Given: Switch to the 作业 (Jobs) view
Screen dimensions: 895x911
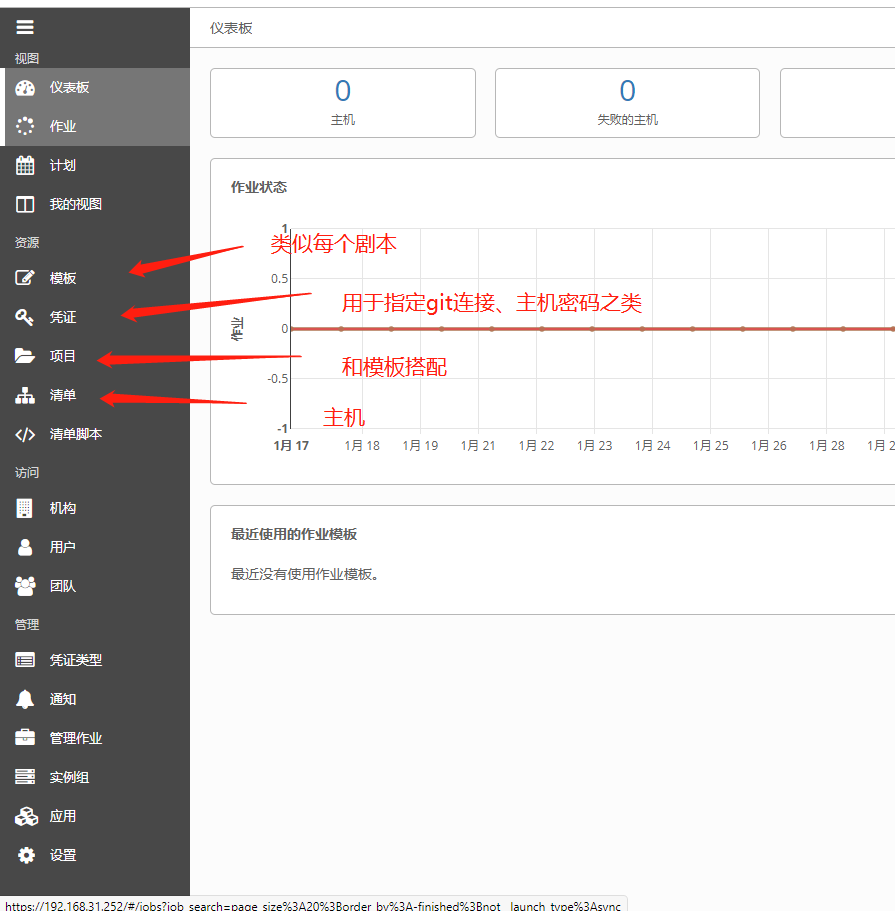Looking at the screenshot, I should click(x=24, y=125).
